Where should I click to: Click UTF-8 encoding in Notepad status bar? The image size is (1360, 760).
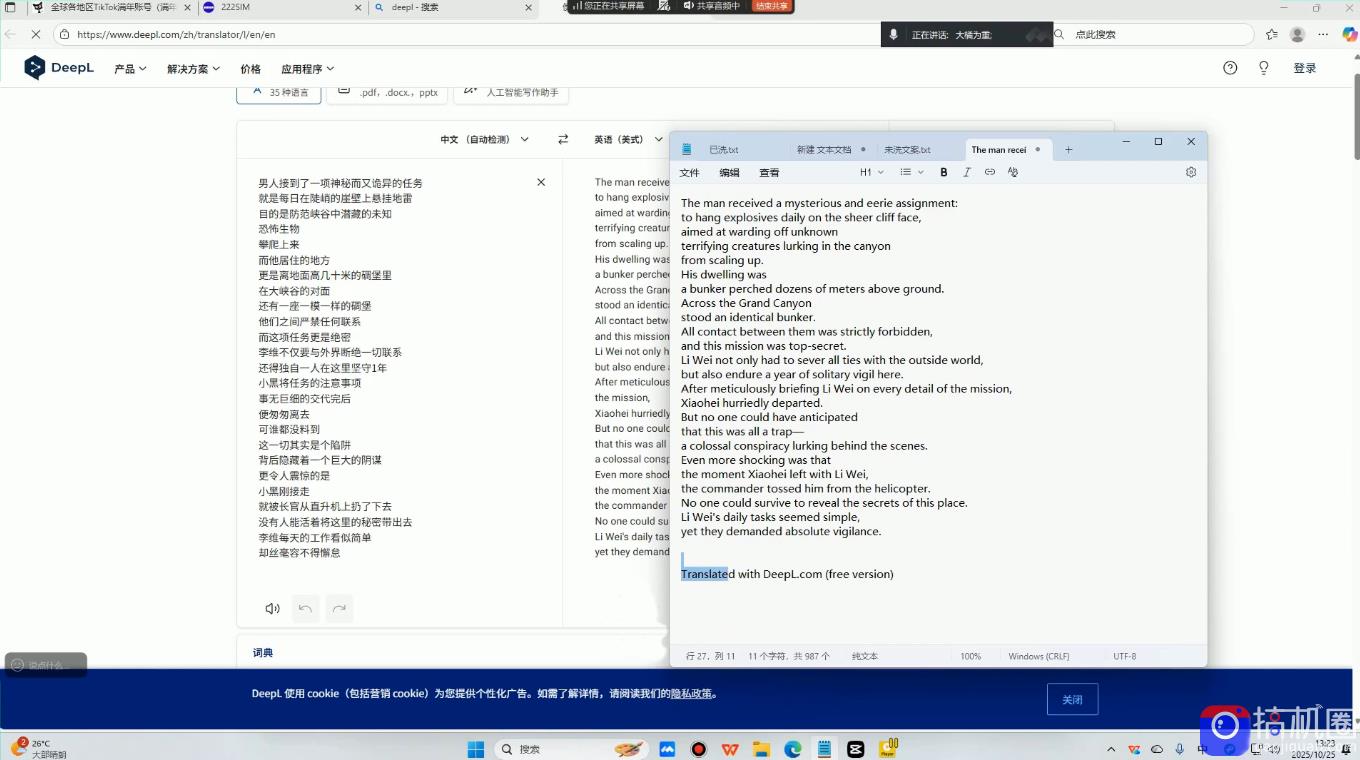coord(1124,656)
